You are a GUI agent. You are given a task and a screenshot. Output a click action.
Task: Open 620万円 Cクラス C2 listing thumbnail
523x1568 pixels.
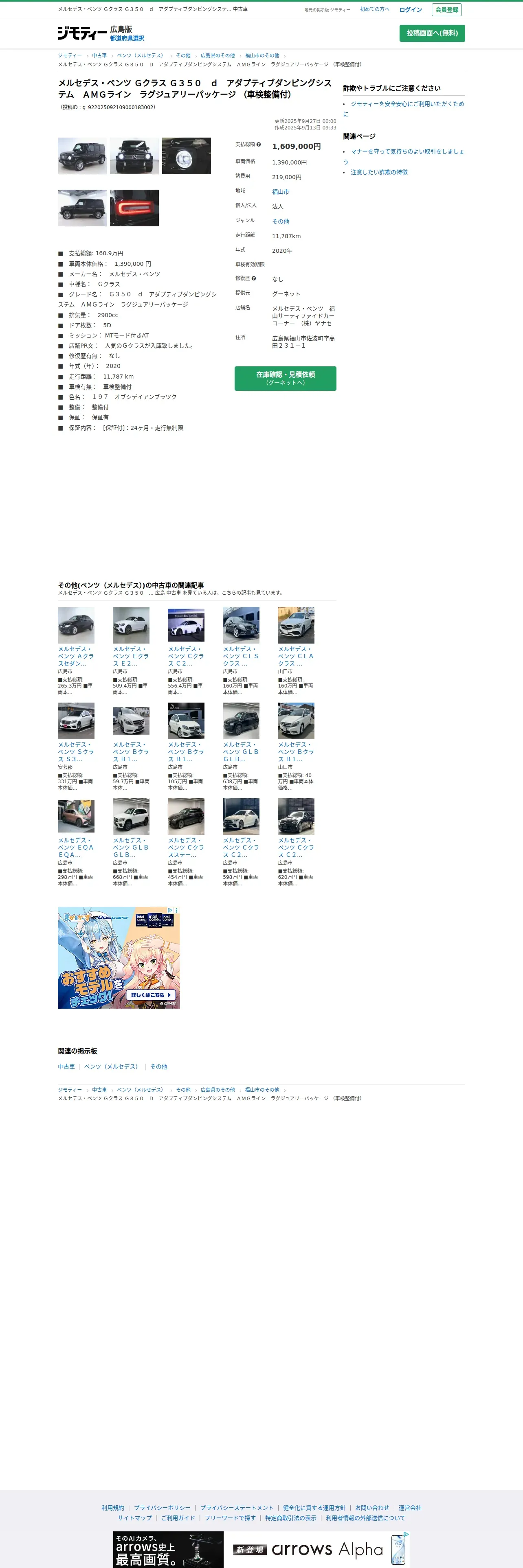click(296, 816)
